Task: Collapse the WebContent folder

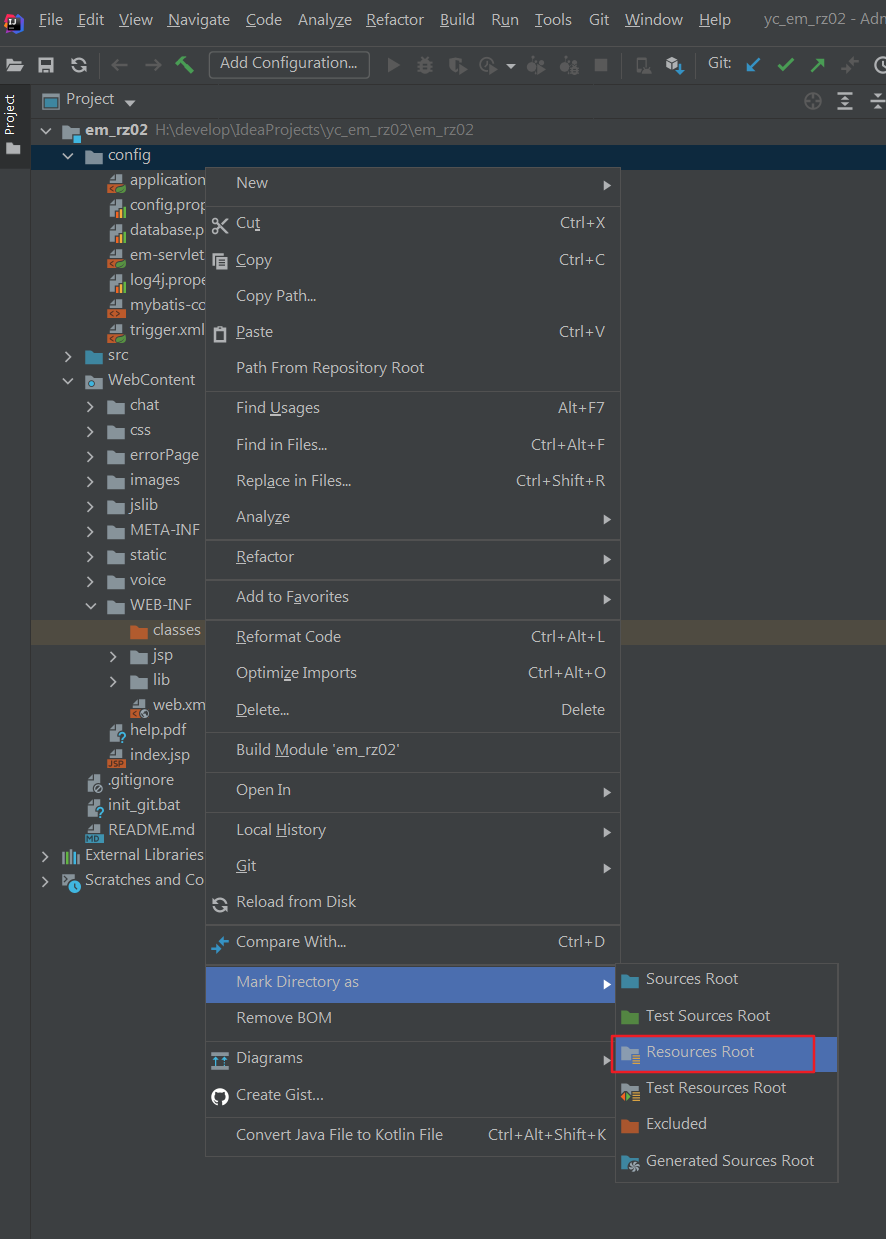Action: coord(68,381)
